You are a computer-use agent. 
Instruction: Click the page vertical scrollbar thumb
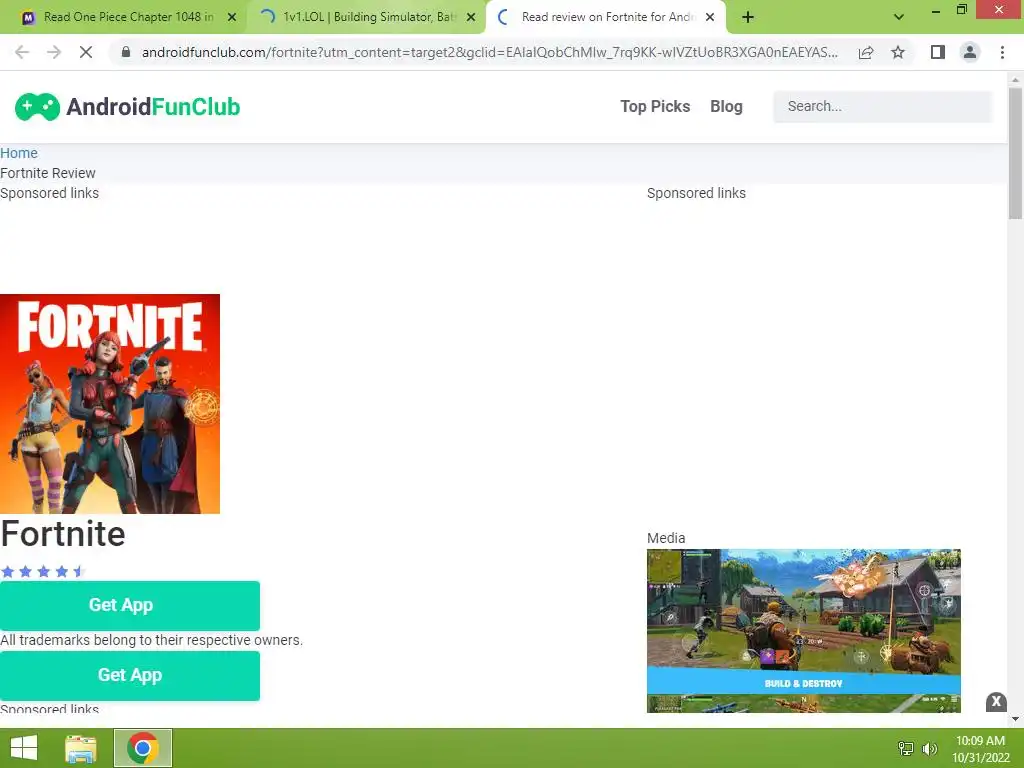(1015, 153)
